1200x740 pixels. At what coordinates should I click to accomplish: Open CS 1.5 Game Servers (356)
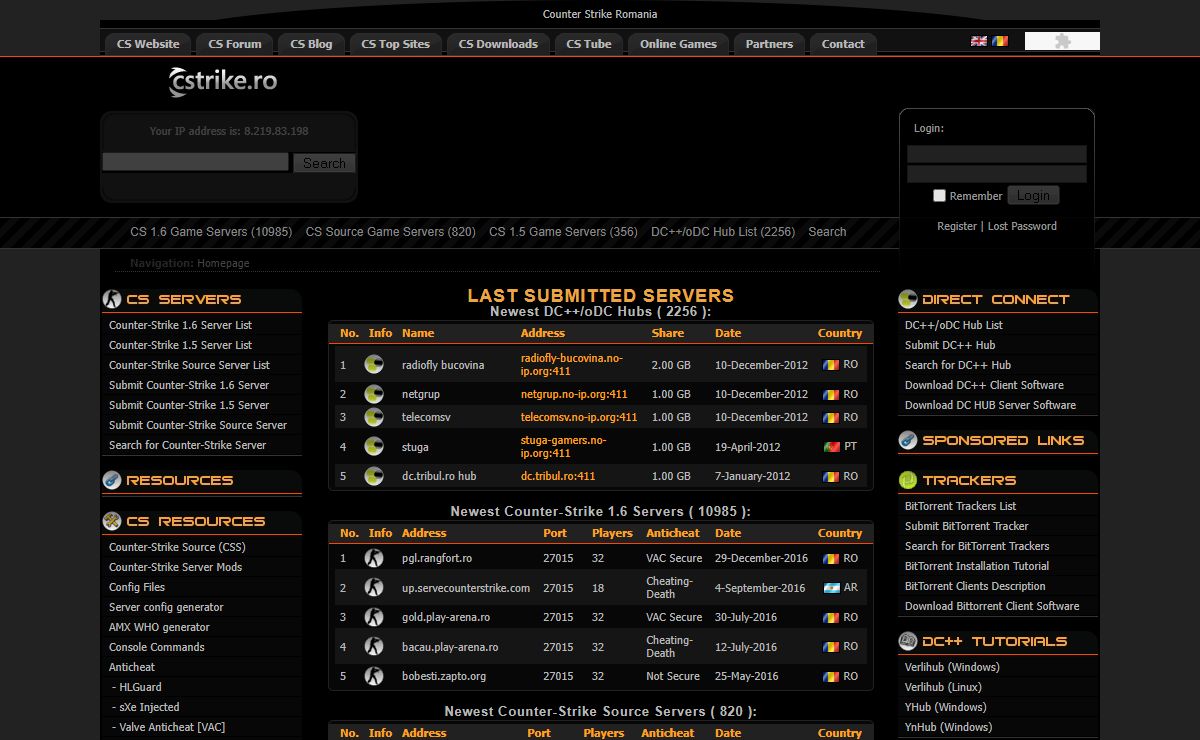(x=563, y=232)
